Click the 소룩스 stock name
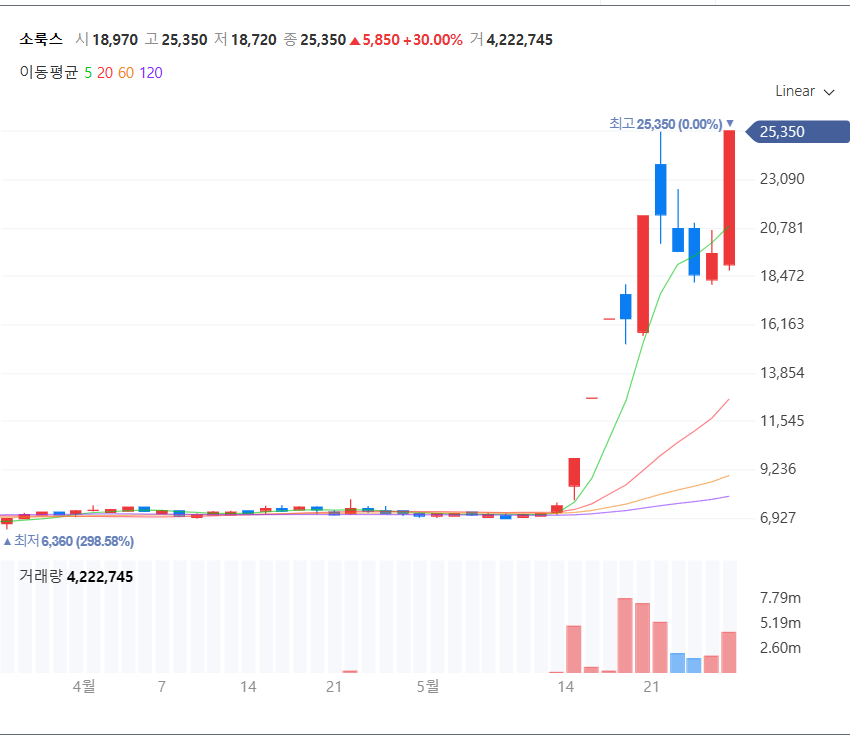The width and height of the screenshot is (851, 742). point(41,39)
